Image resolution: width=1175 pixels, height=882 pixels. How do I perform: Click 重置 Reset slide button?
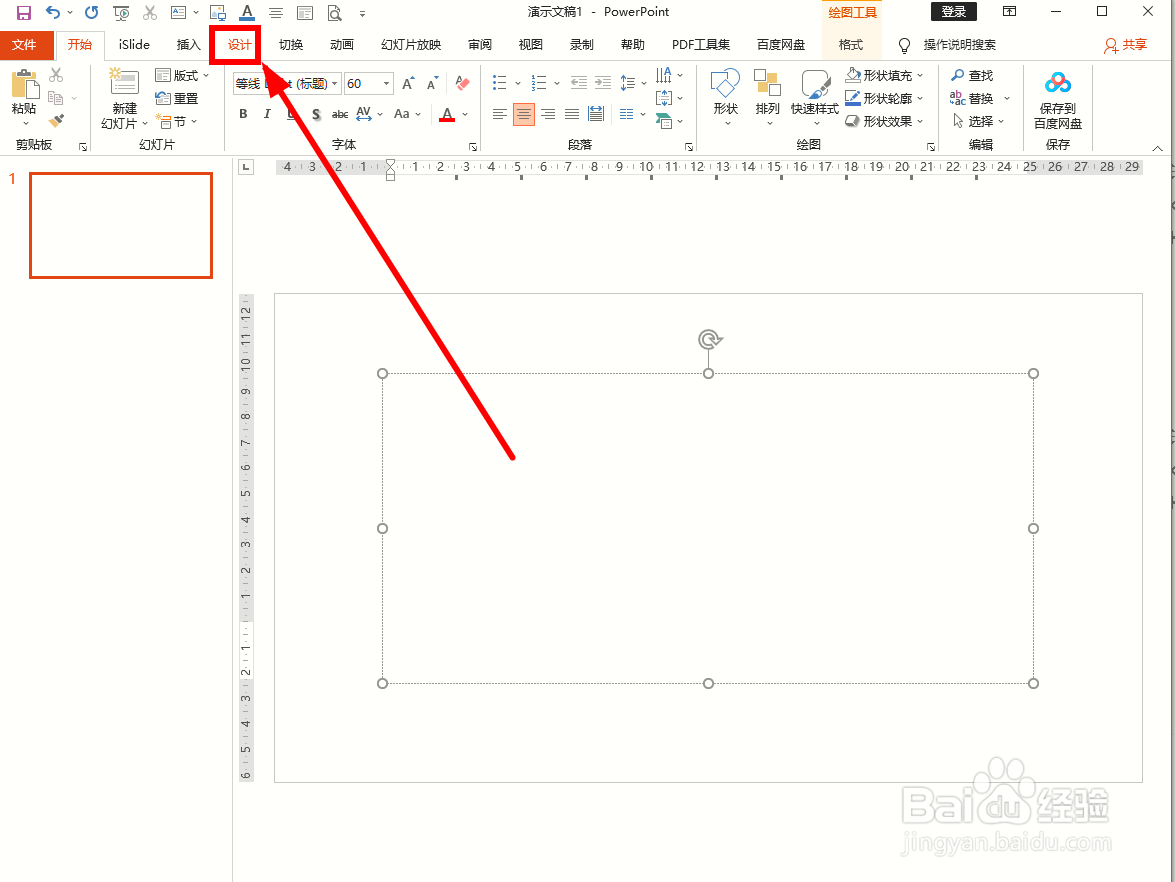pos(177,98)
